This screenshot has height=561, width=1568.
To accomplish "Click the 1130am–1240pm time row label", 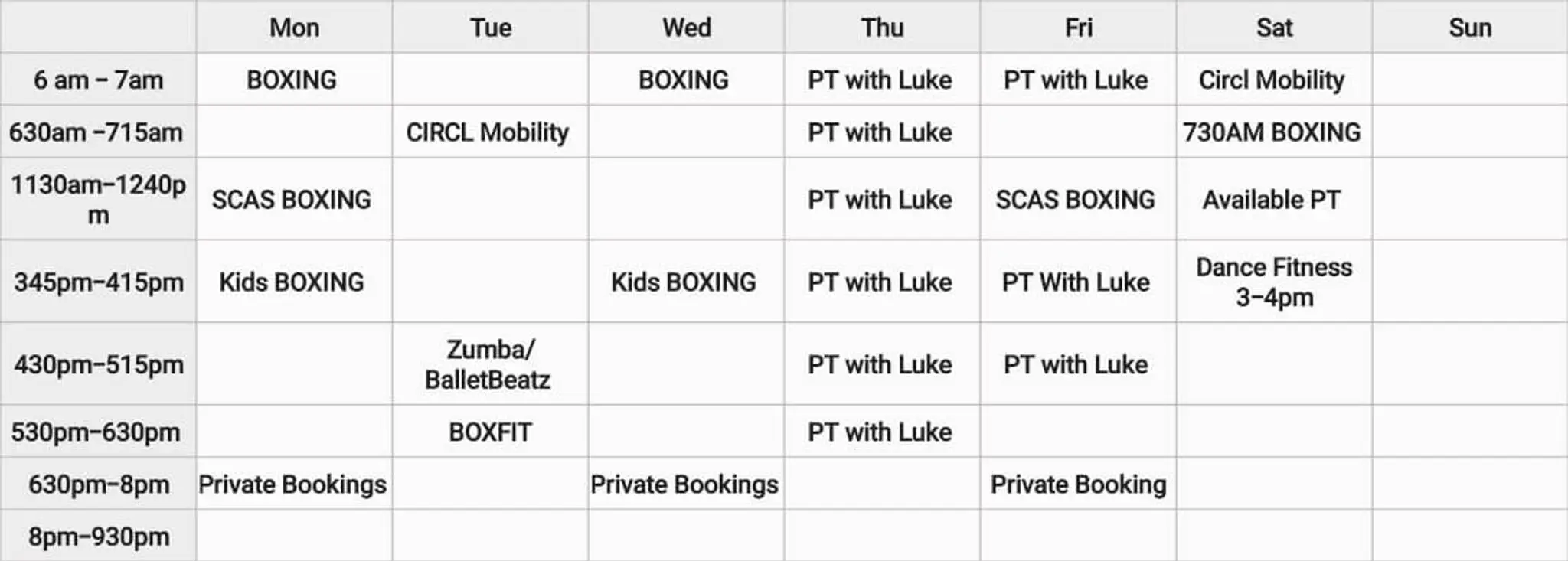I will [98, 199].
